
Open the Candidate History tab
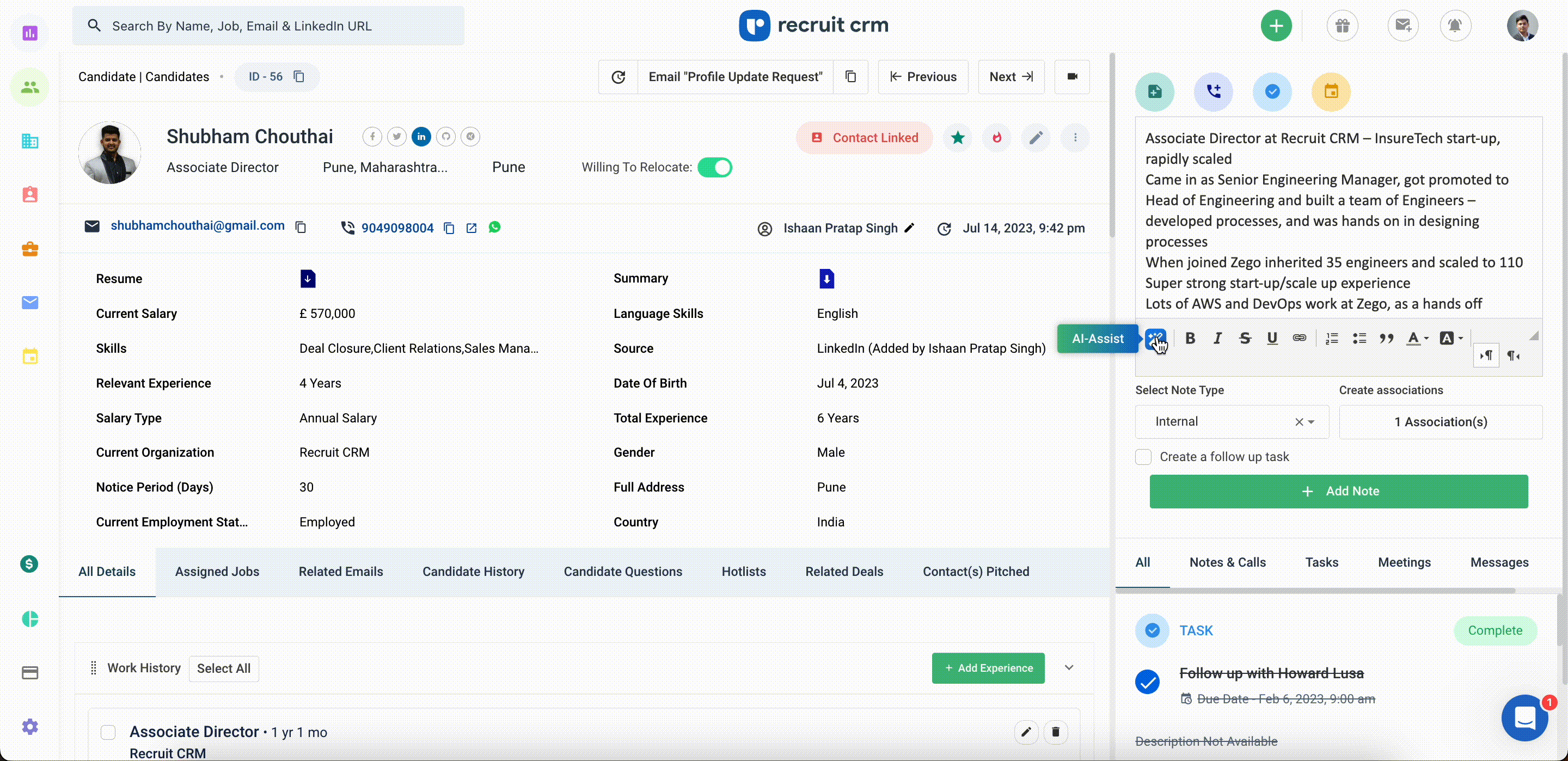coord(473,571)
